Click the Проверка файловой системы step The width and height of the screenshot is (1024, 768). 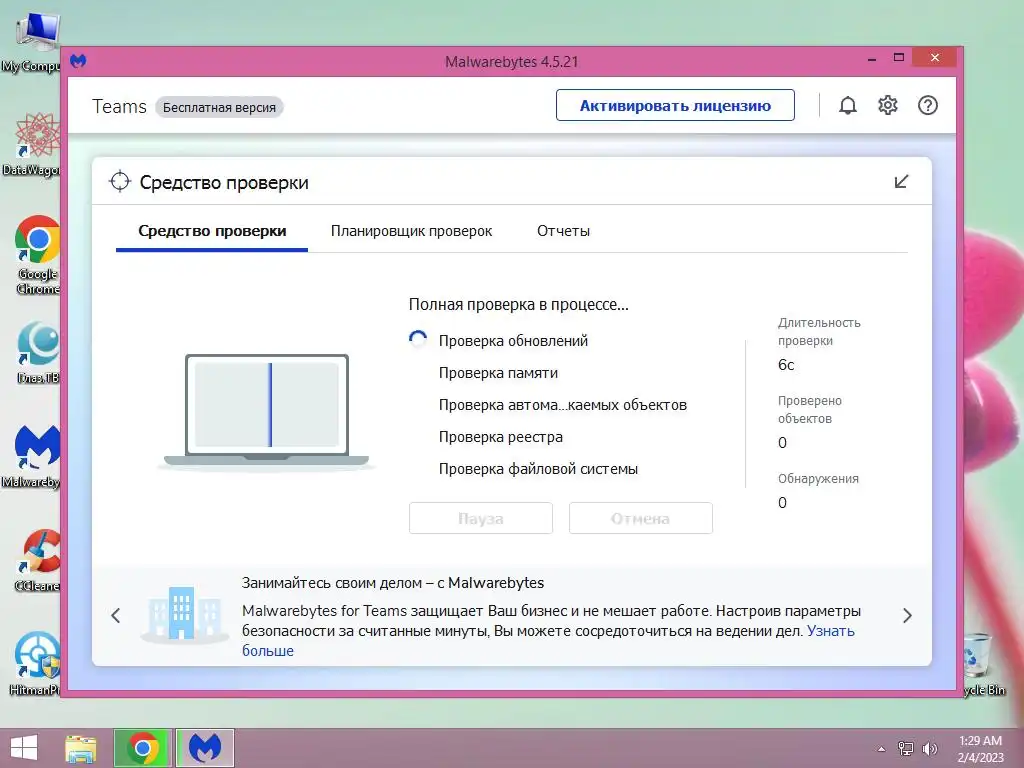(538, 469)
